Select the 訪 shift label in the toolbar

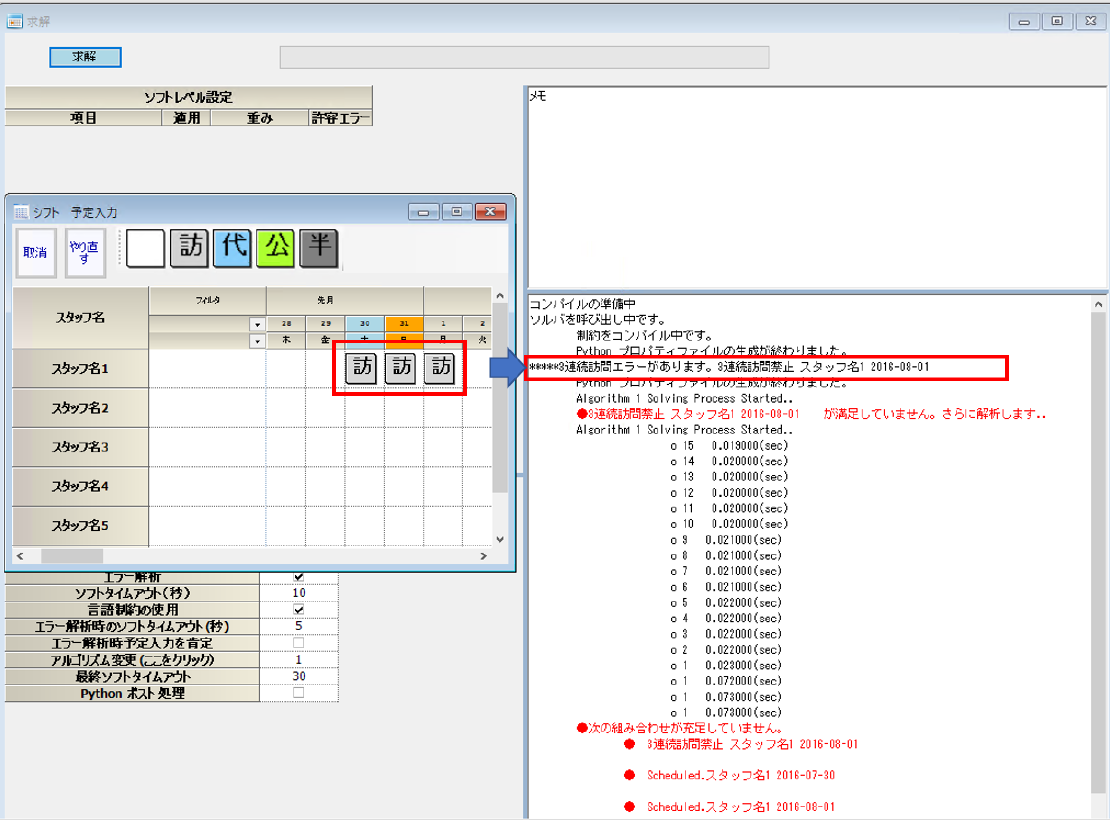[190, 249]
